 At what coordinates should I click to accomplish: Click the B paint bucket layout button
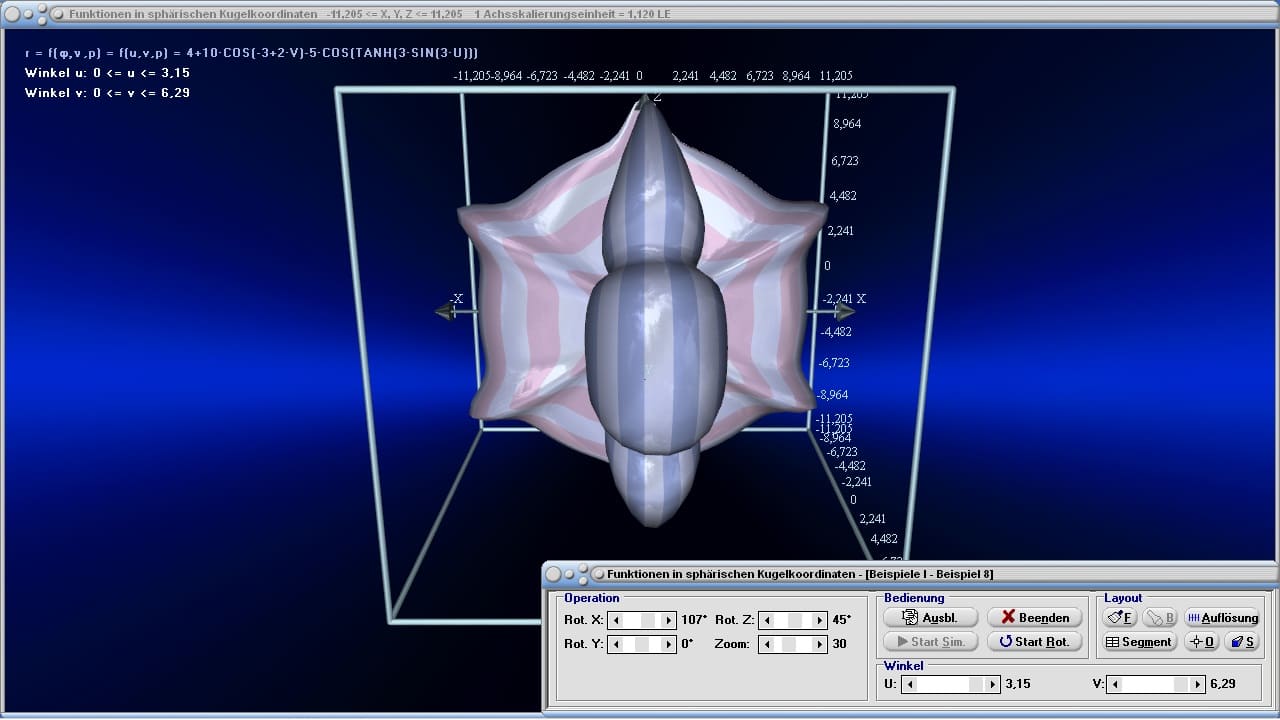coord(1160,618)
